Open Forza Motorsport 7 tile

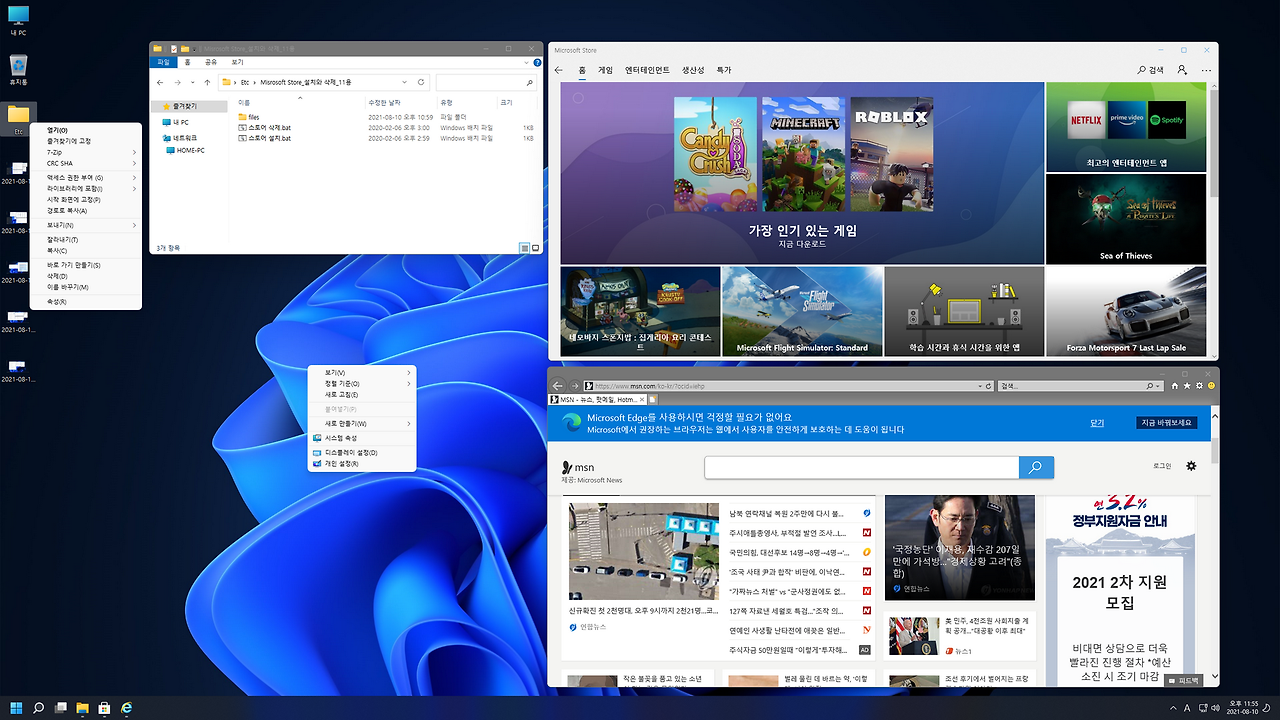click(x=1126, y=312)
